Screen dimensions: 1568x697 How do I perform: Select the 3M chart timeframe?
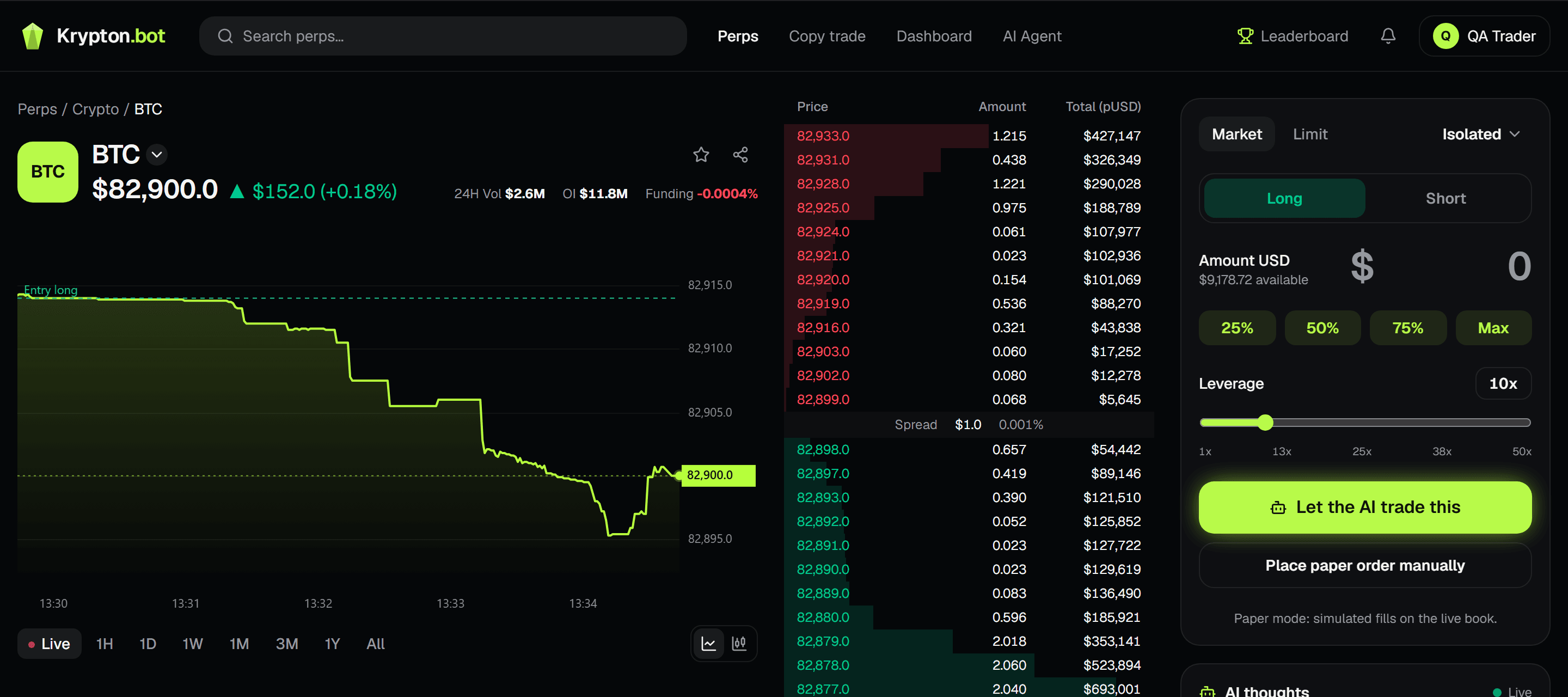287,644
